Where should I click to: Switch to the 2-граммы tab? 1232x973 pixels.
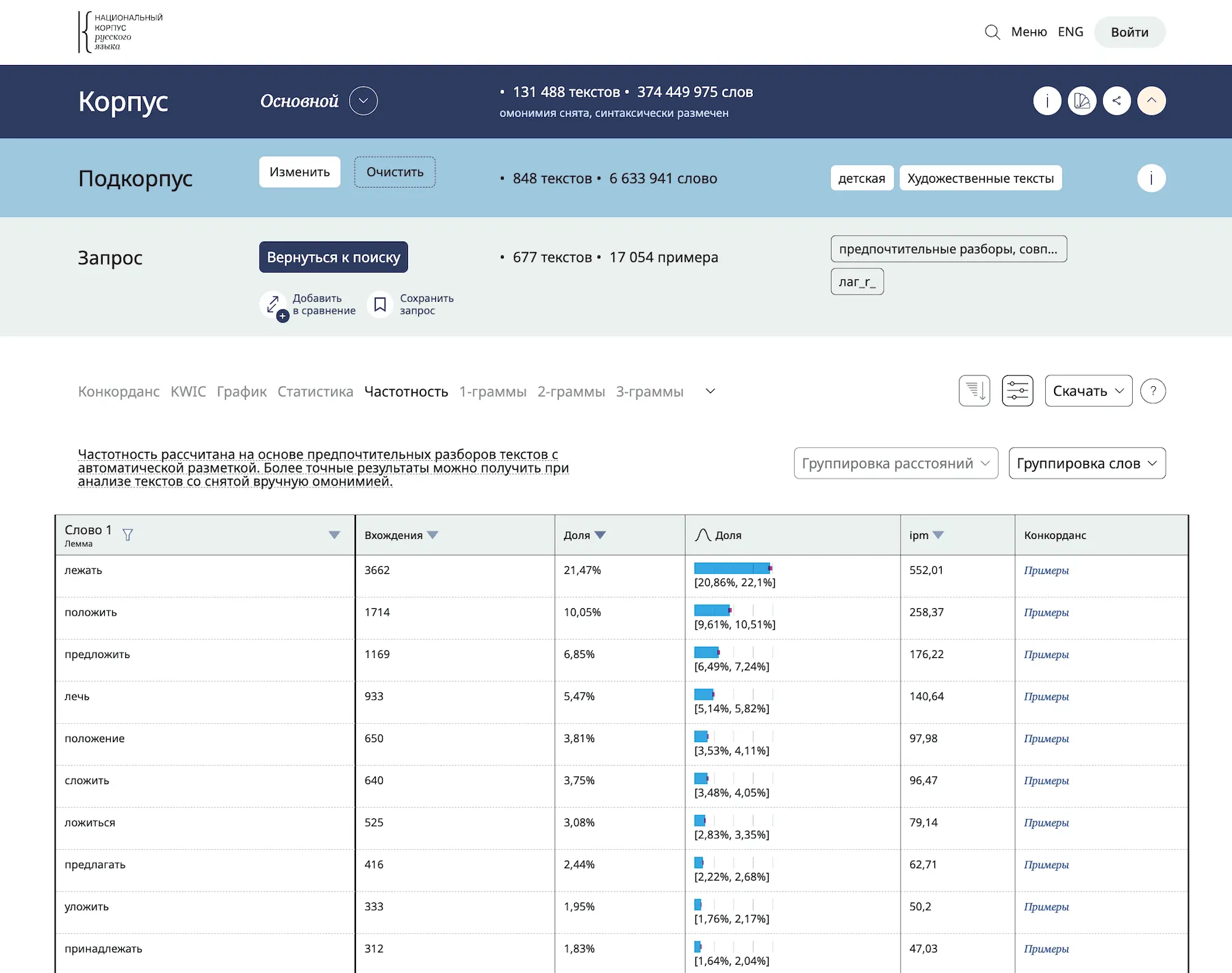tap(572, 392)
